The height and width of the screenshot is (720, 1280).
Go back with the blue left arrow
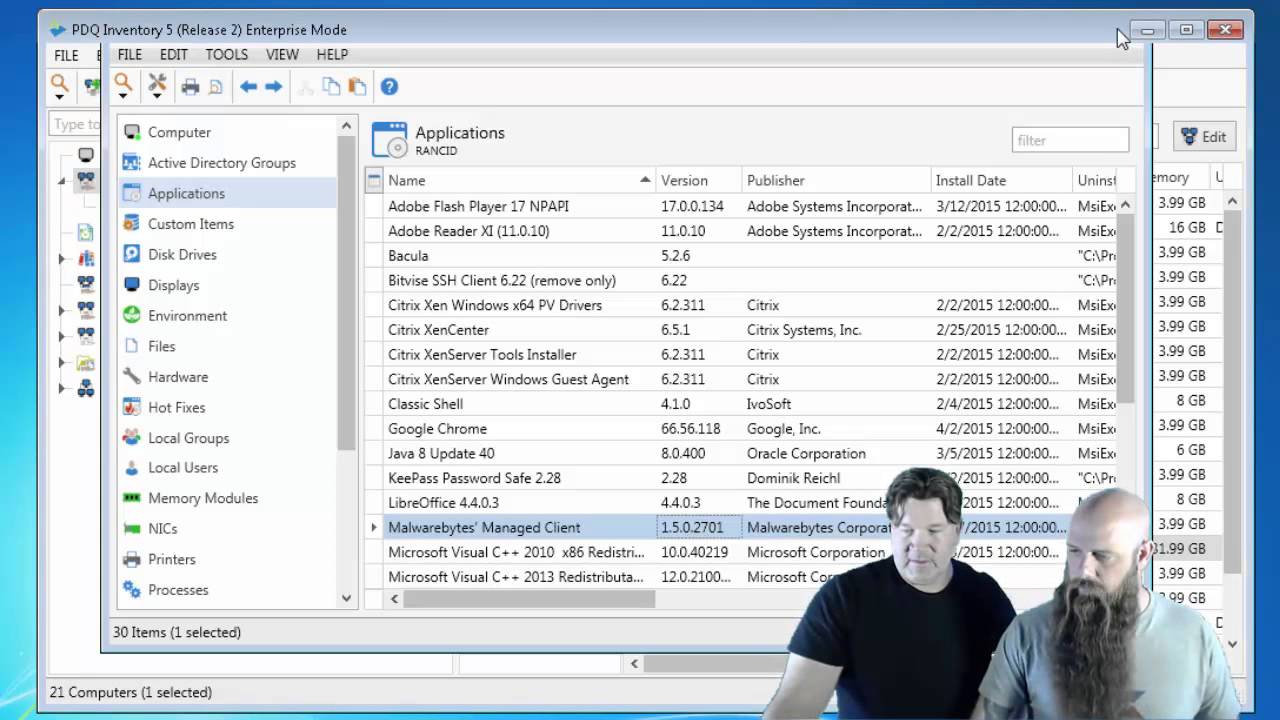248,87
